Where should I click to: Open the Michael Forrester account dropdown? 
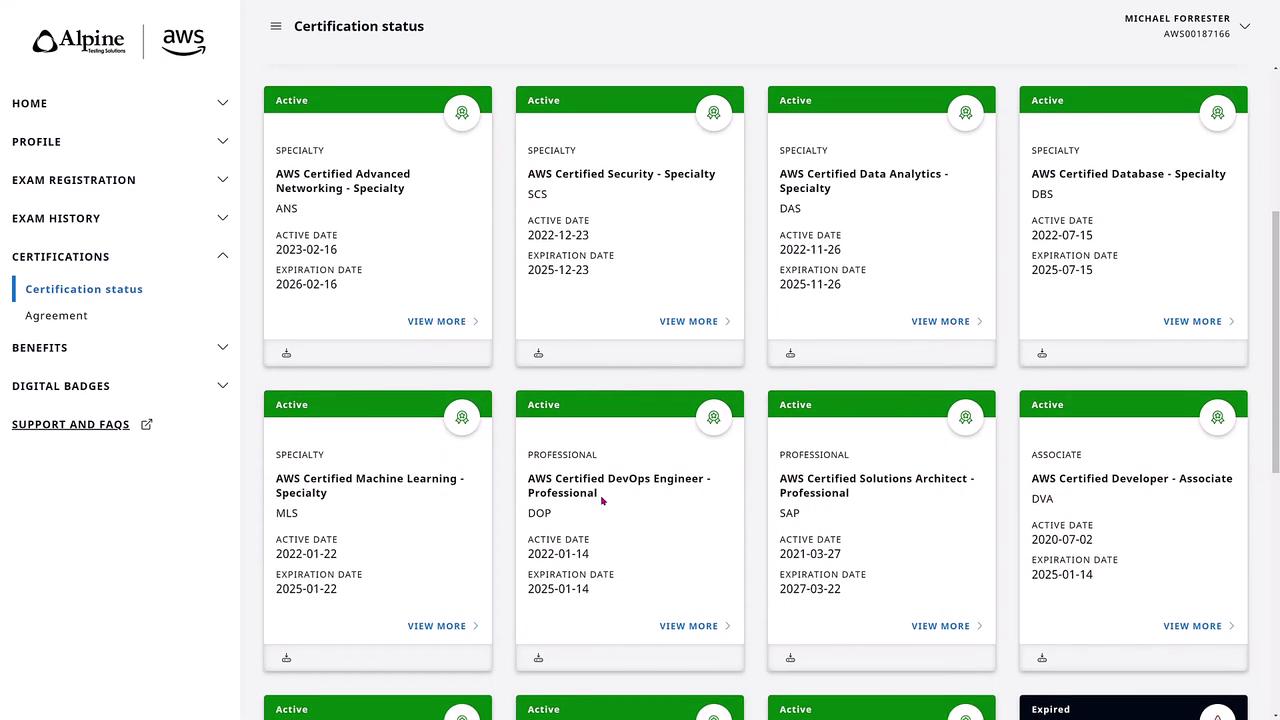[1245, 26]
